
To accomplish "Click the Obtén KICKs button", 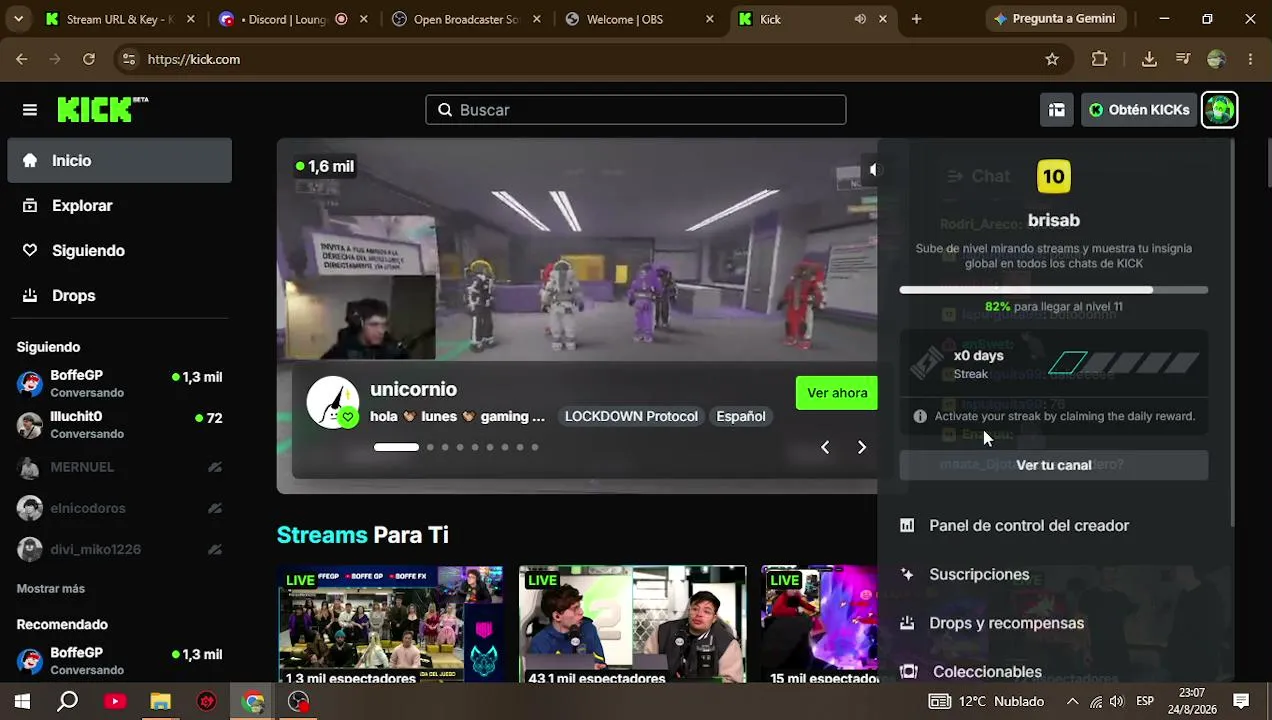I will coord(1139,110).
